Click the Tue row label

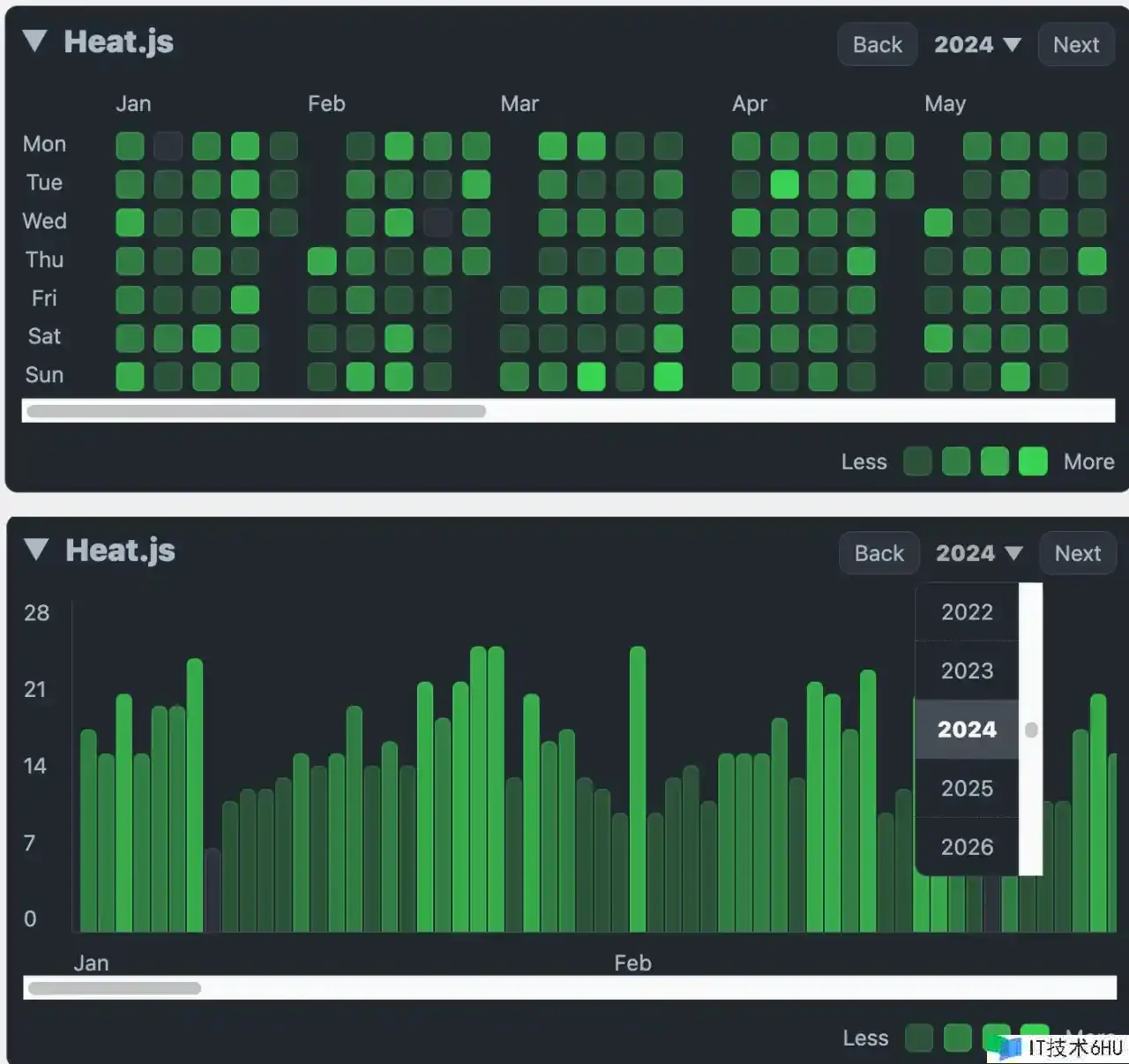44,183
